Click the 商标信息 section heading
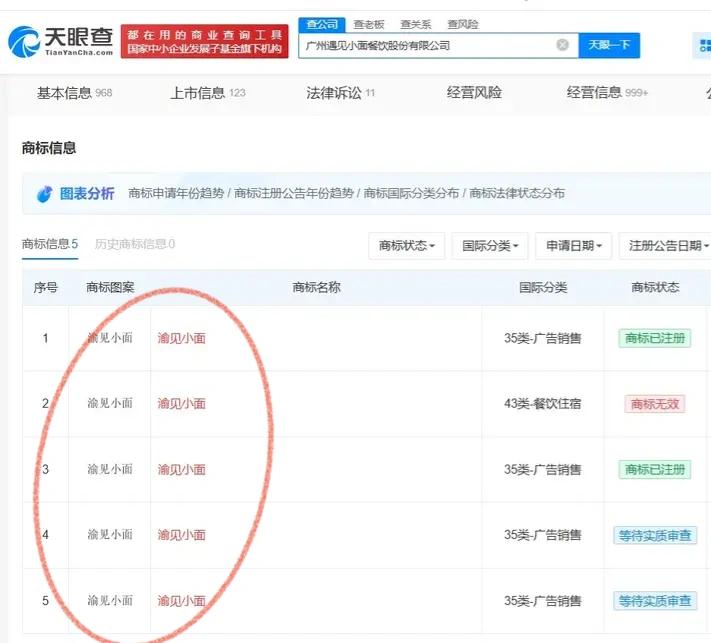The height and width of the screenshot is (643, 711). tap(49, 148)
